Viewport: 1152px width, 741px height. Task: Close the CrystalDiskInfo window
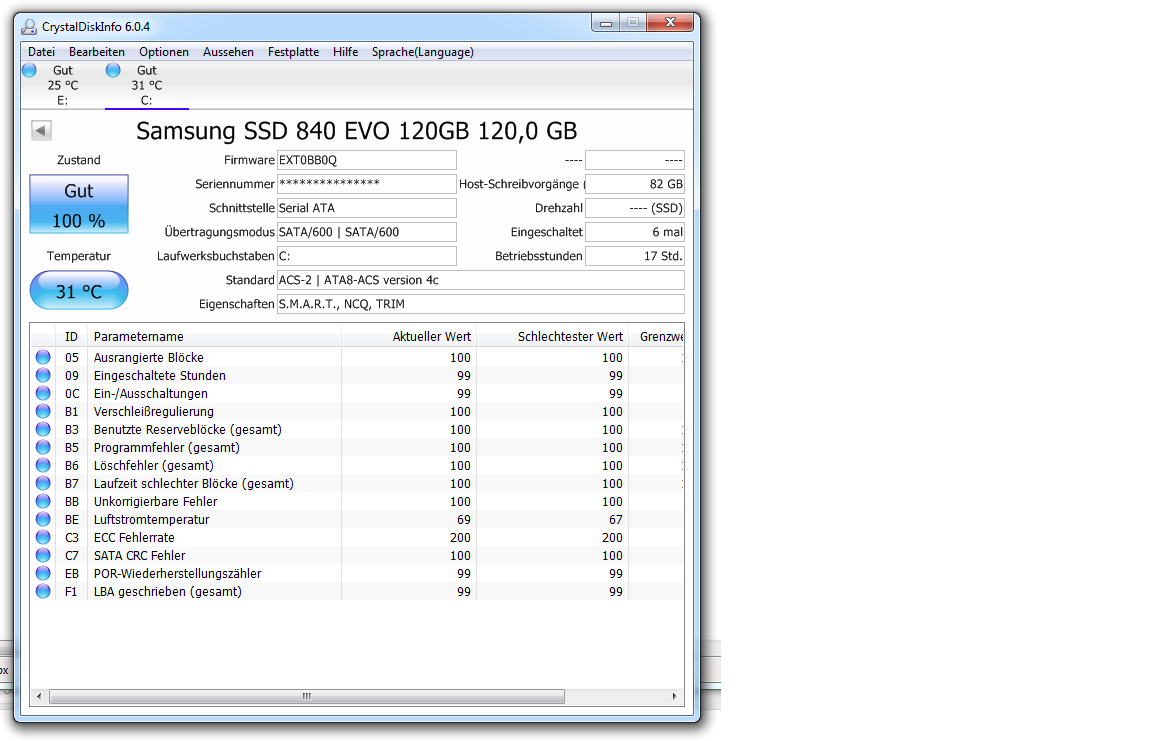click(x=670, y=24)
